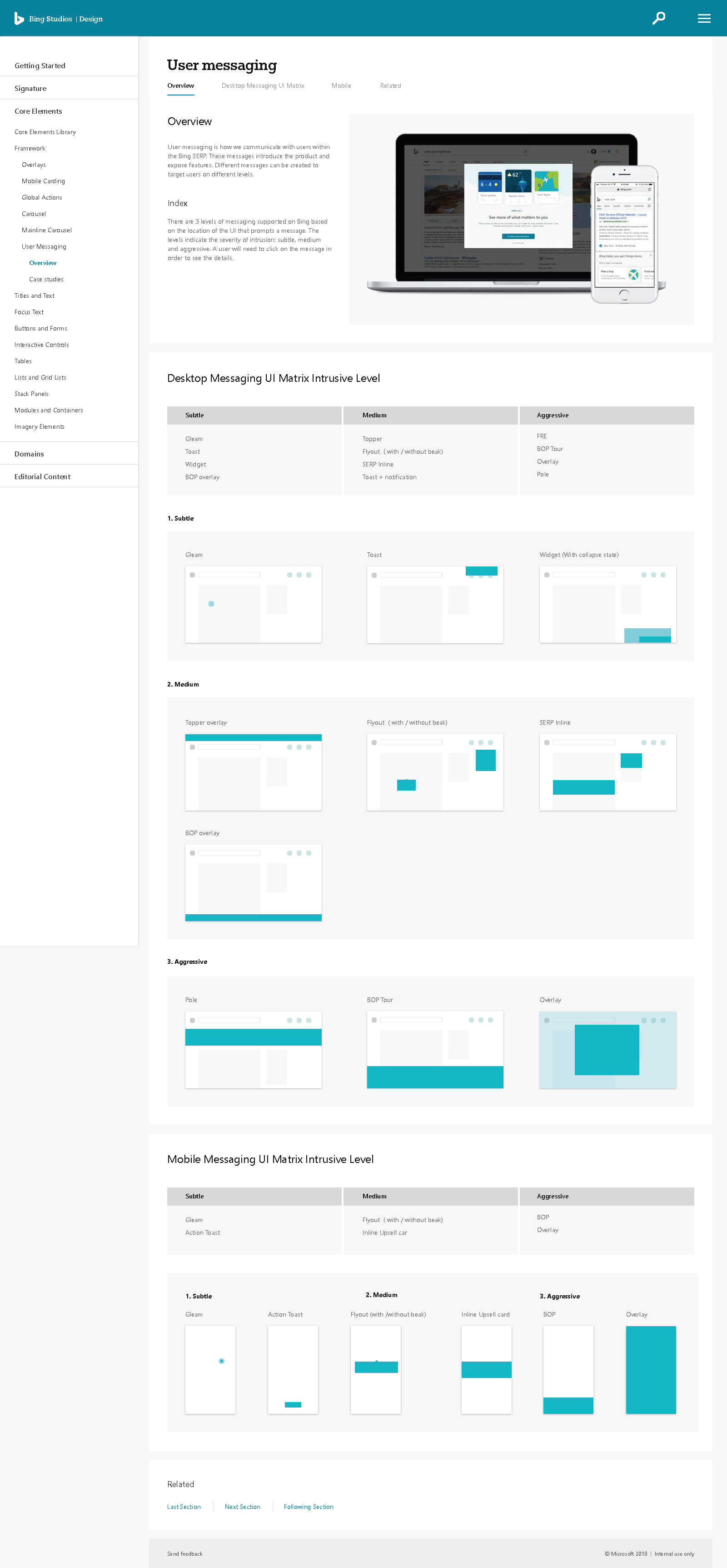Open the Domains sidebar section

click(x=29, y=454)
